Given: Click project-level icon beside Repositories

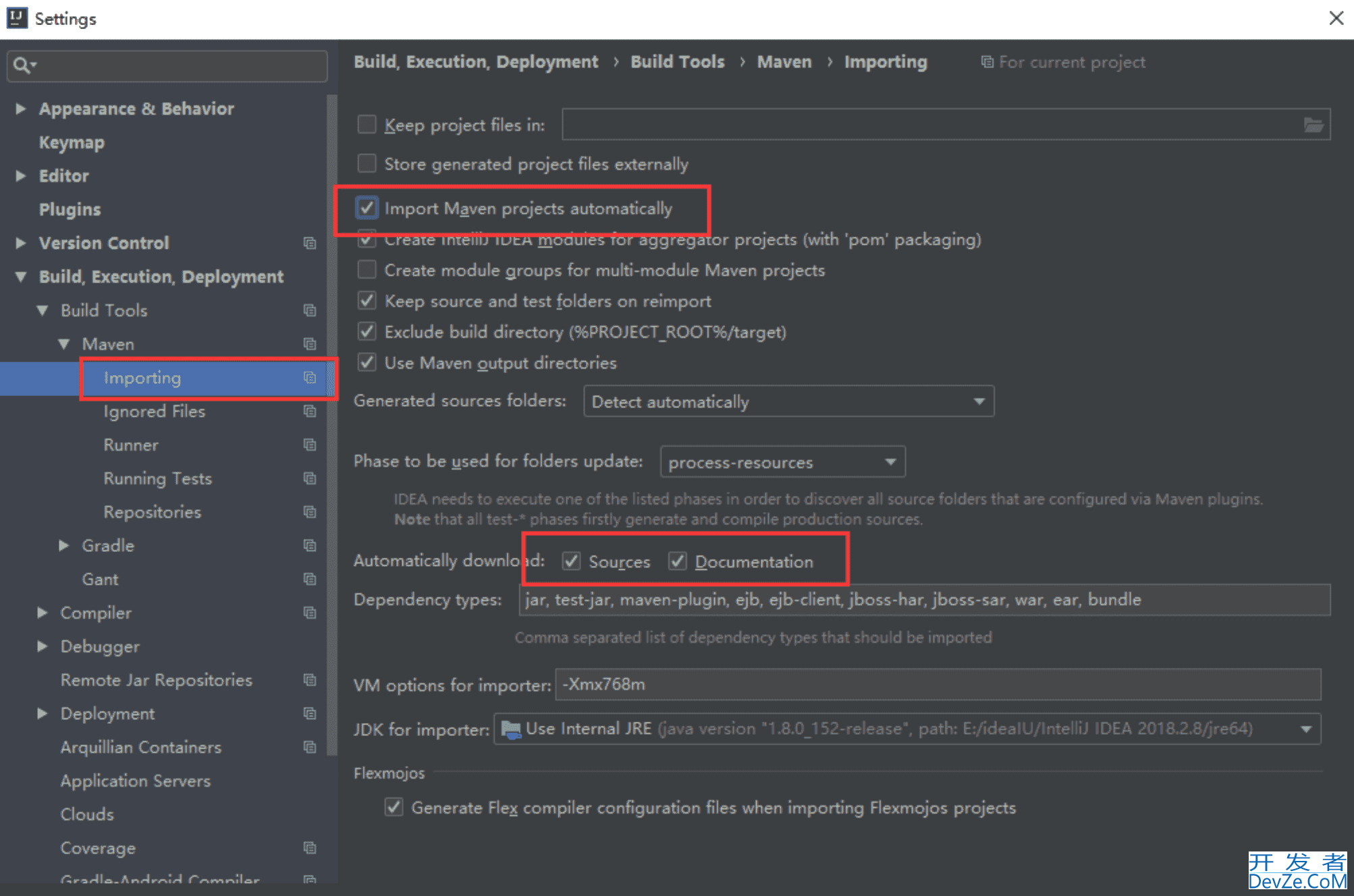Looking at the screenshot, I should pyautogui.click(x=310, y=512).
